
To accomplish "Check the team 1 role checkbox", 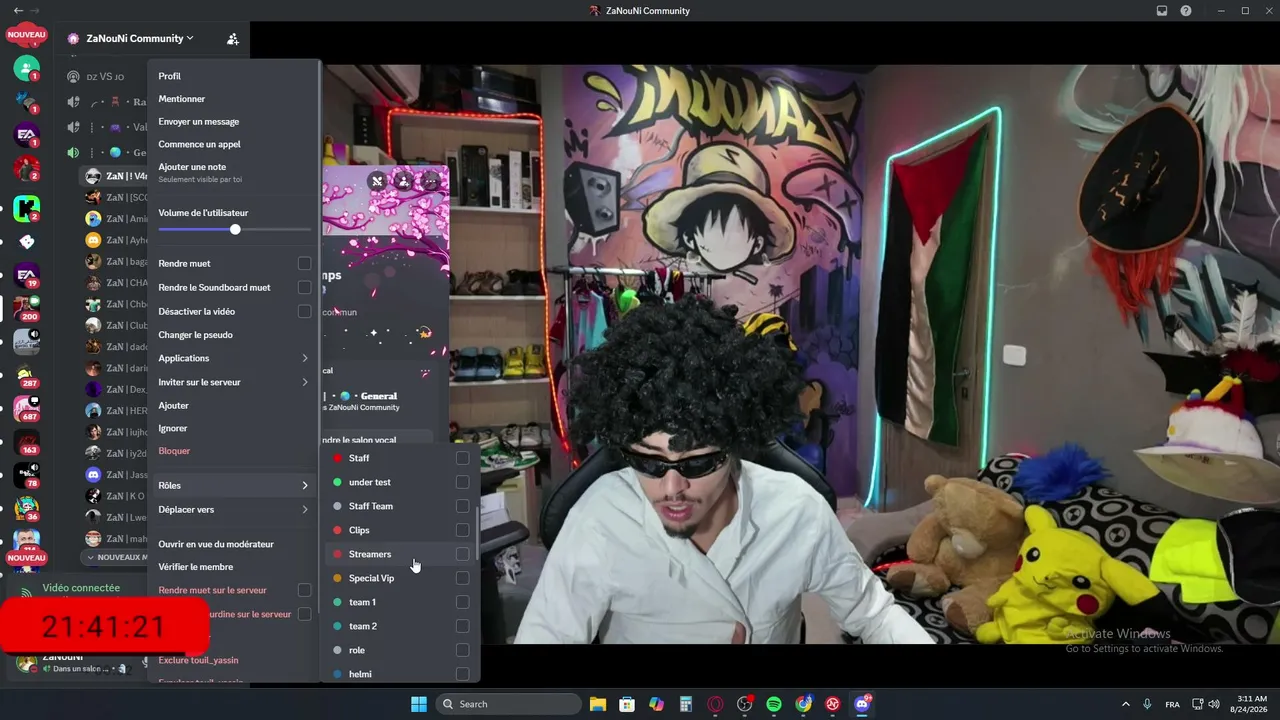I will coord(462,602).
